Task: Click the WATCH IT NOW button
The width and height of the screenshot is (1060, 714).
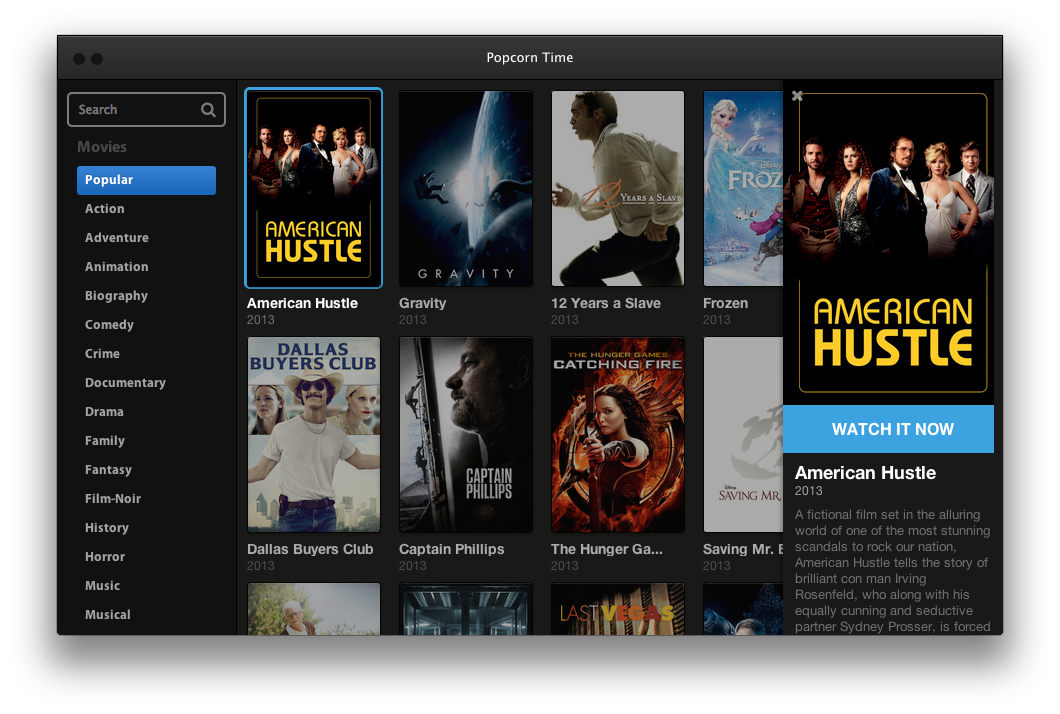Action: (888, 429)
